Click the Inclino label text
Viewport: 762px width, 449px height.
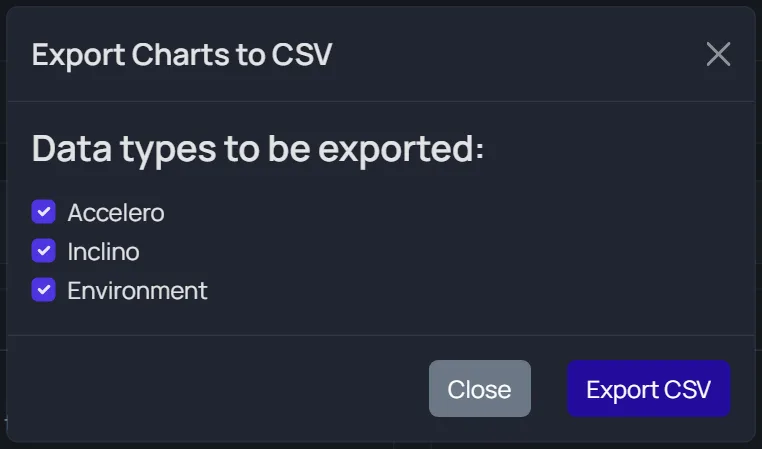104,251
